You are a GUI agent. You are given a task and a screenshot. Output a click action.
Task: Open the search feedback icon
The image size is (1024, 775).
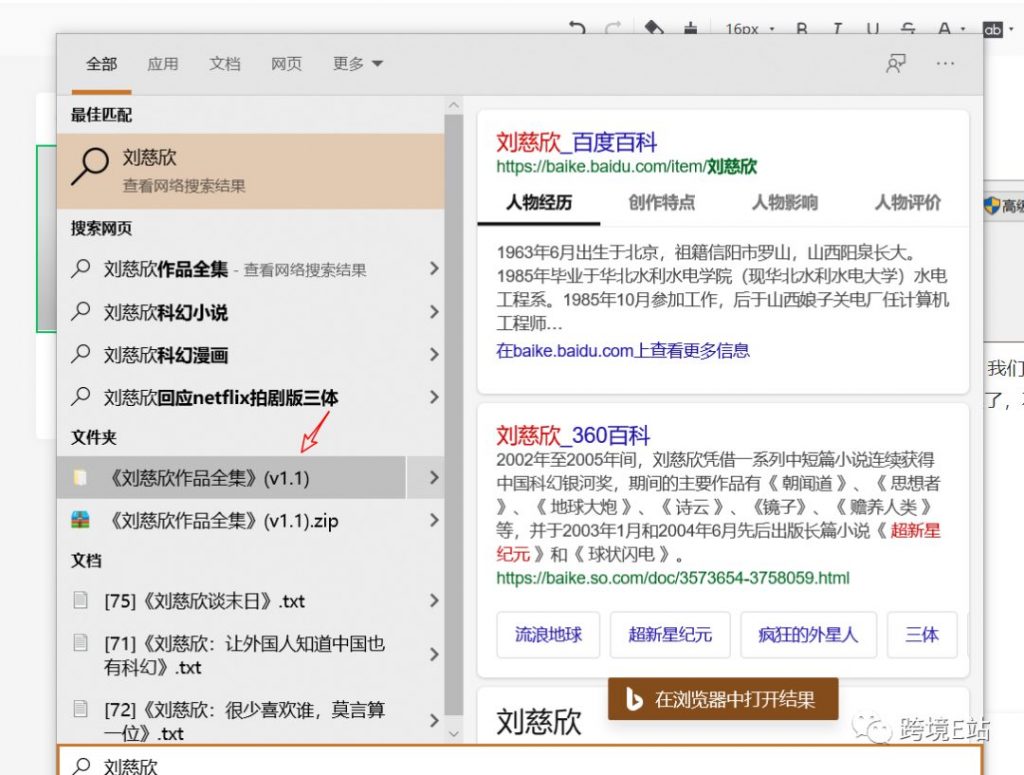coord(895,63)
